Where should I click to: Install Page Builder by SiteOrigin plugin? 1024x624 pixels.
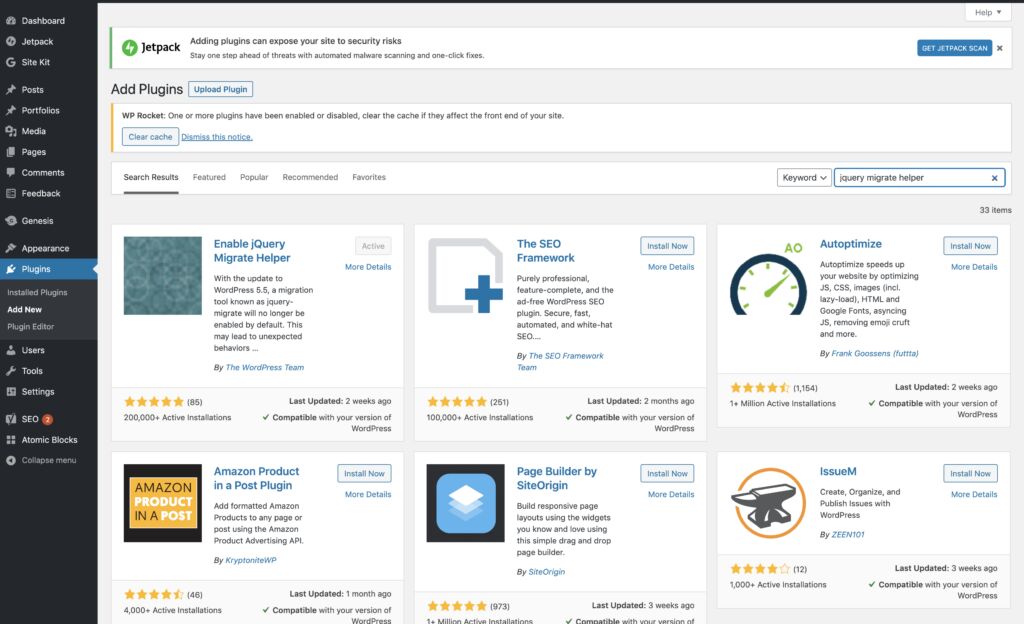coord(667,473)
